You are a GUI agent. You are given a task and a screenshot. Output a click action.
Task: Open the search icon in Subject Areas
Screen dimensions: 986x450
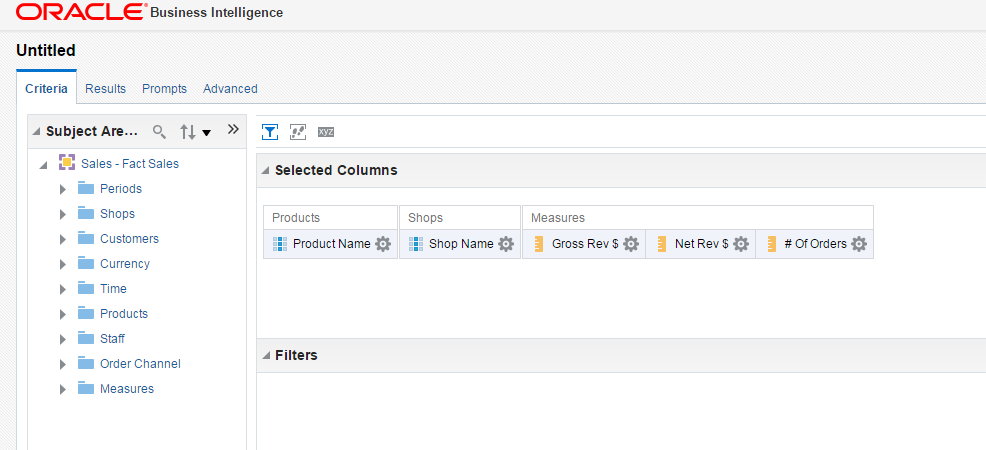(x=160, y=131)
